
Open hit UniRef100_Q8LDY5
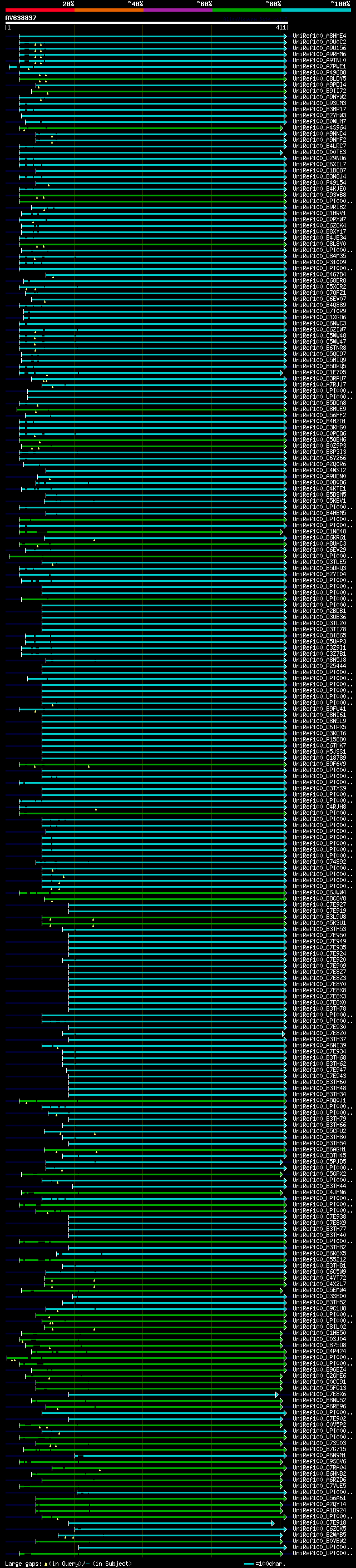click(x=319, y=78)
